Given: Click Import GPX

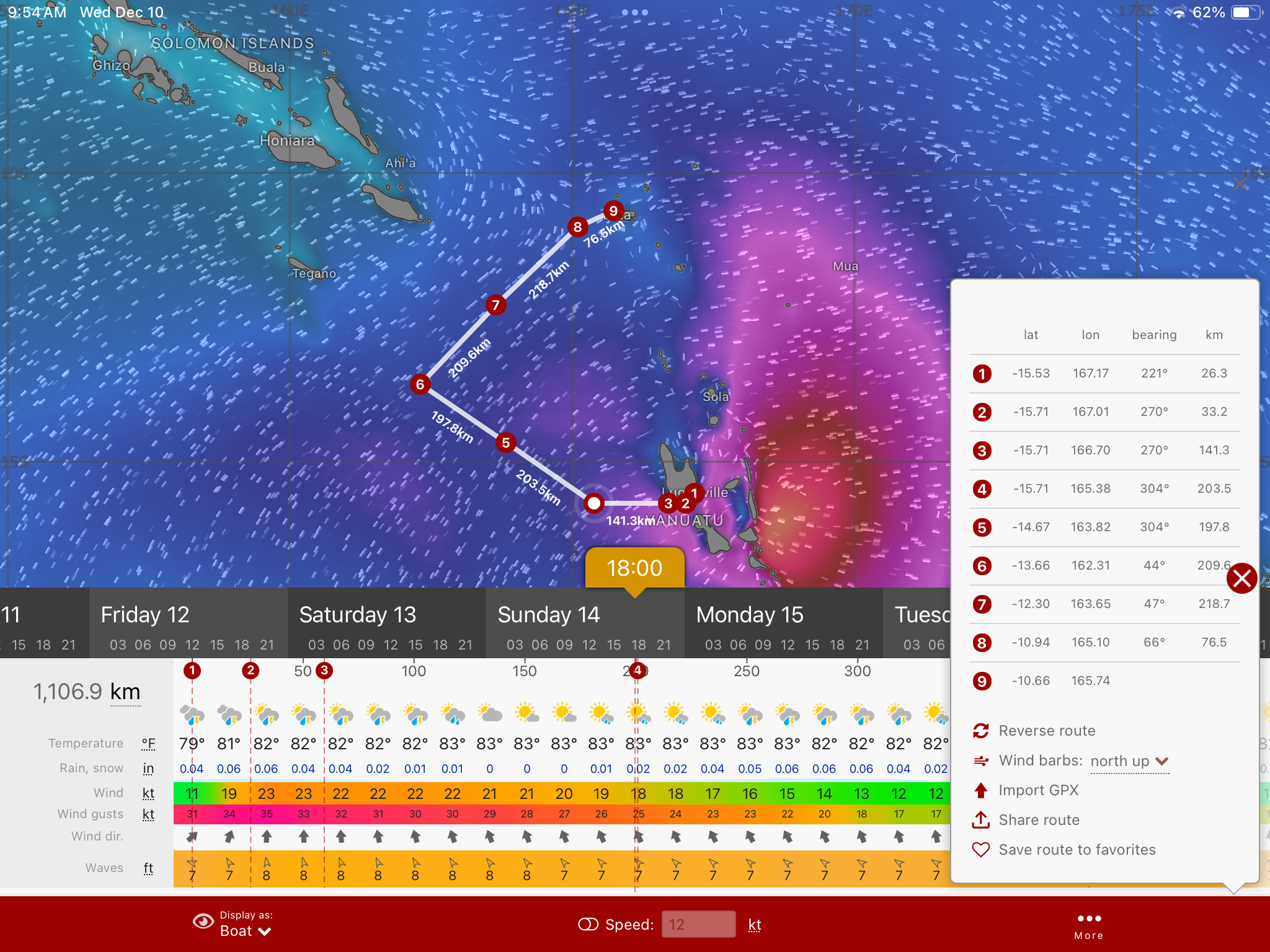Looking at the screenshot, I should point(1039,790).
